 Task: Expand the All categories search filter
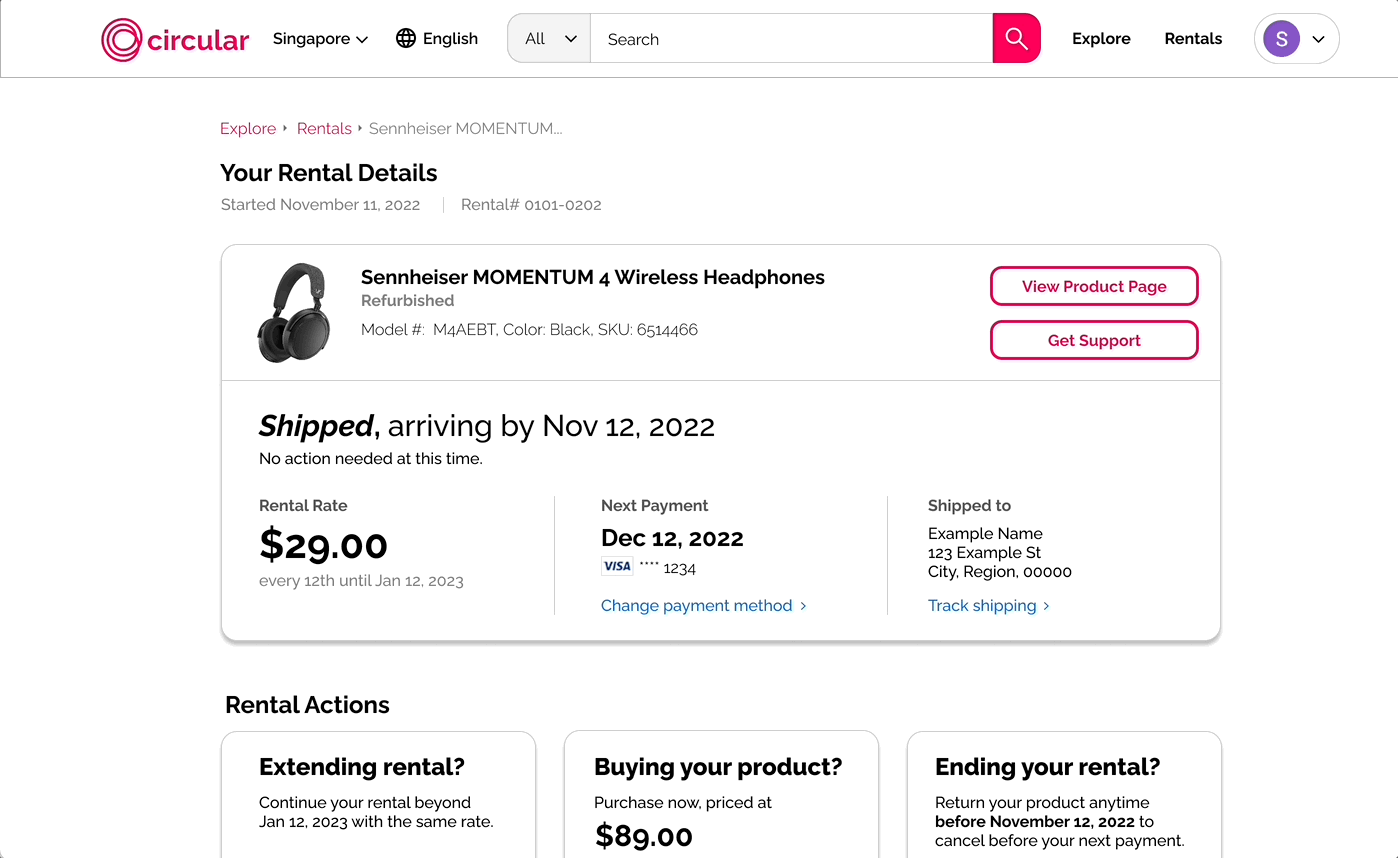550,39
